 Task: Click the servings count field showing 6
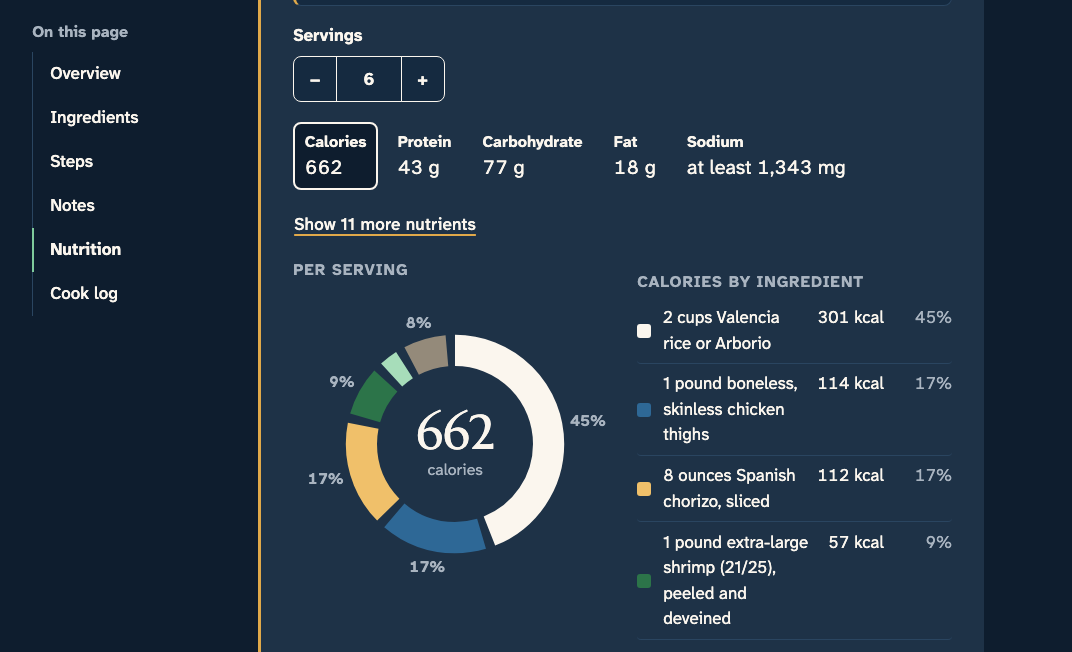click(x=368, y=79)
